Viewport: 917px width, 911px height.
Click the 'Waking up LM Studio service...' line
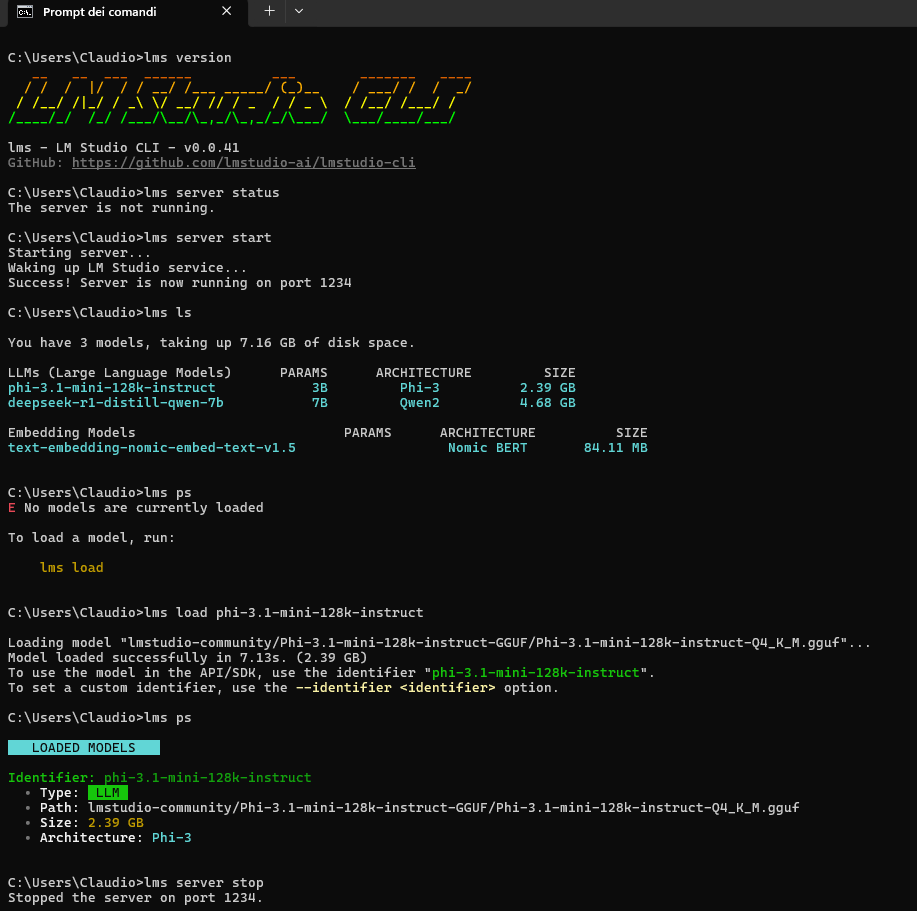pos(127,268)
